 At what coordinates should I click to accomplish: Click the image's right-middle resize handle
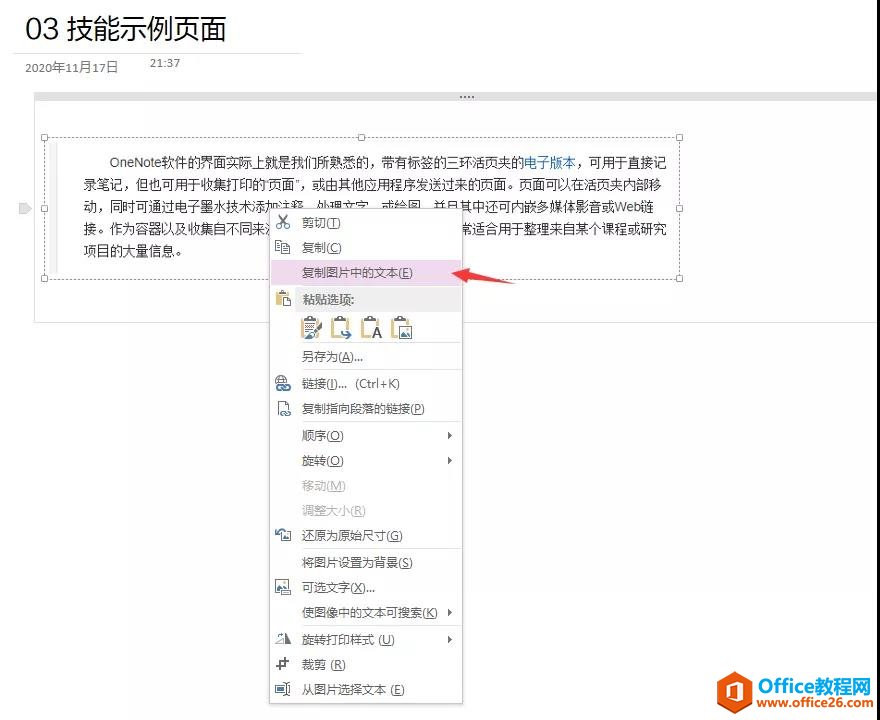pyautogui.click(x=680, y=208)
